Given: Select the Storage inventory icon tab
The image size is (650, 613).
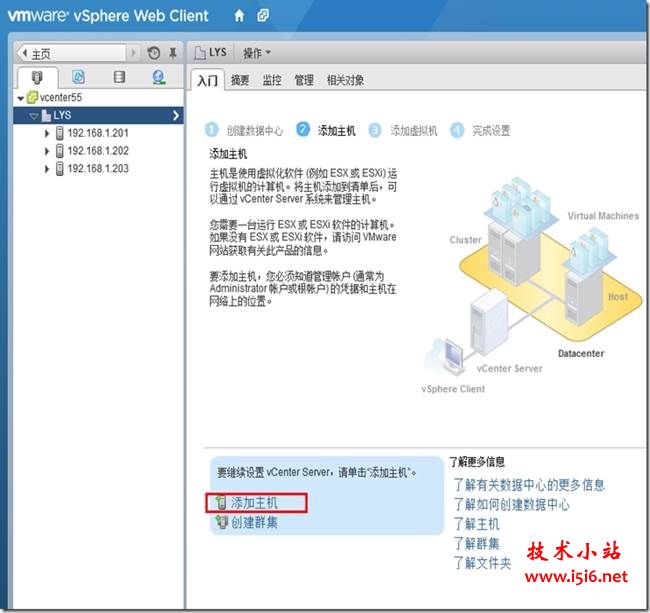Looking at the screenshot, I should pyautogui.click(x=119, y=77).
